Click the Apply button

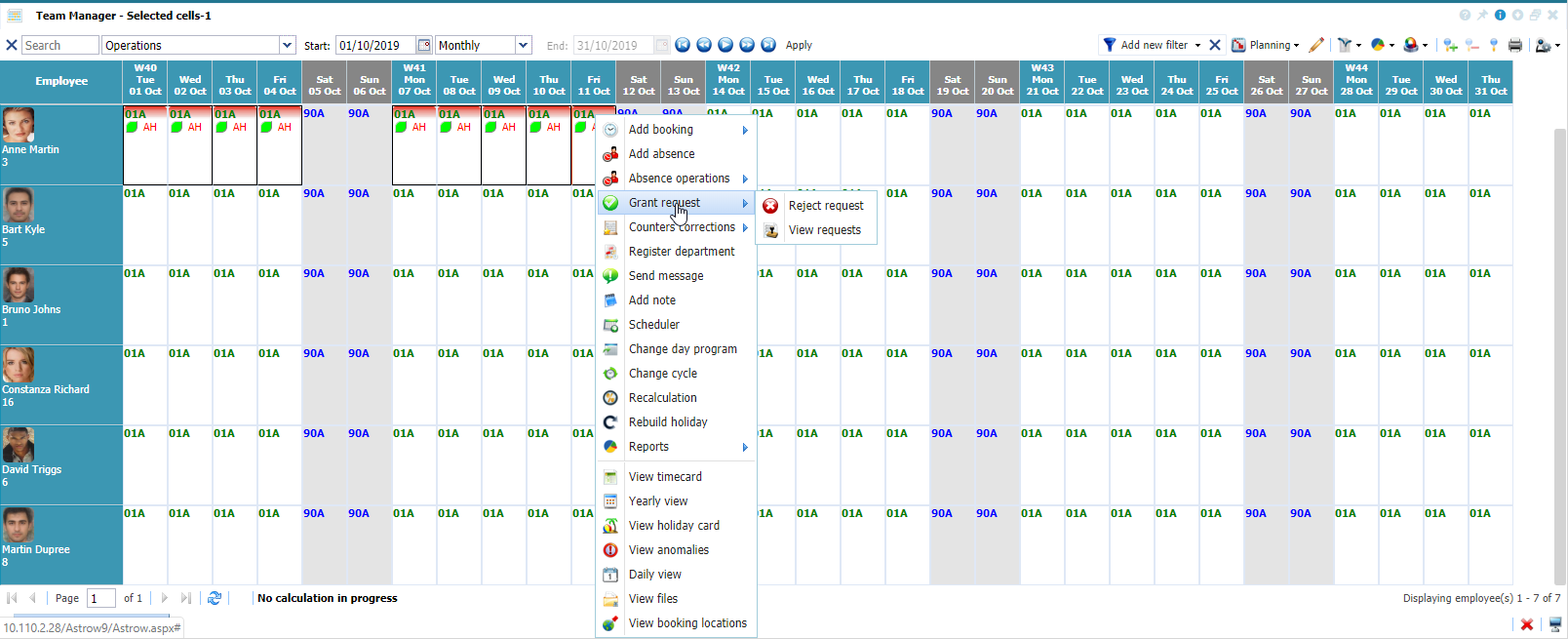pyautogui.click(x=799, y=45)
